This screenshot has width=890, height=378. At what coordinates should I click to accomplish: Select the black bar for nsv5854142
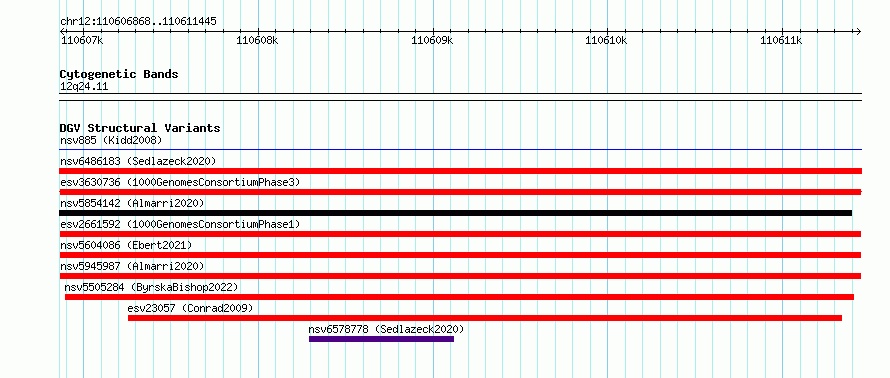tap(456, 213)
